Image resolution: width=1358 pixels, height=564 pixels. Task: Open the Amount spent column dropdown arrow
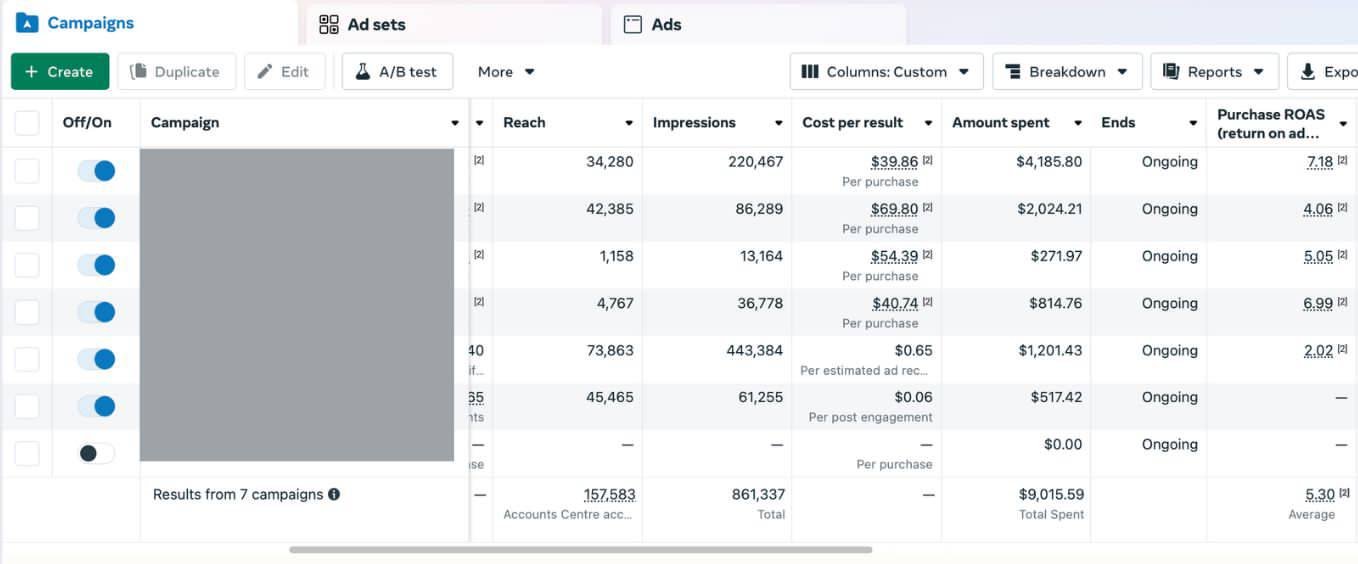(1077, 123)
